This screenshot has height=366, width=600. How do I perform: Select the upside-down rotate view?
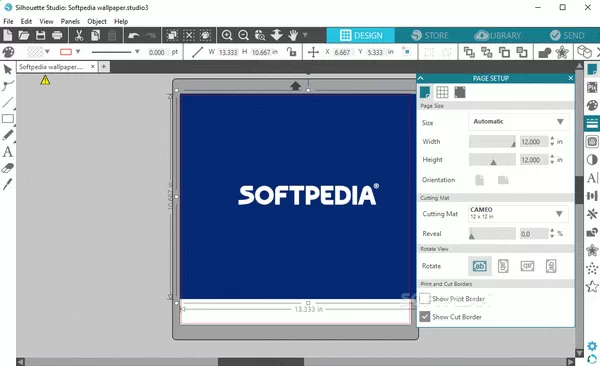527,266
